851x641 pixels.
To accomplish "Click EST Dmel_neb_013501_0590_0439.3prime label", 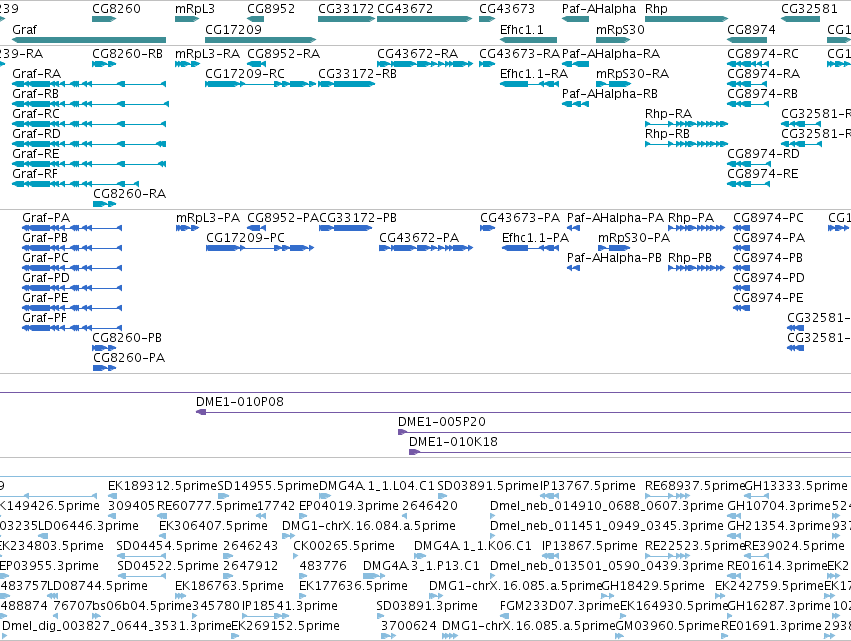I will (607, 566).
